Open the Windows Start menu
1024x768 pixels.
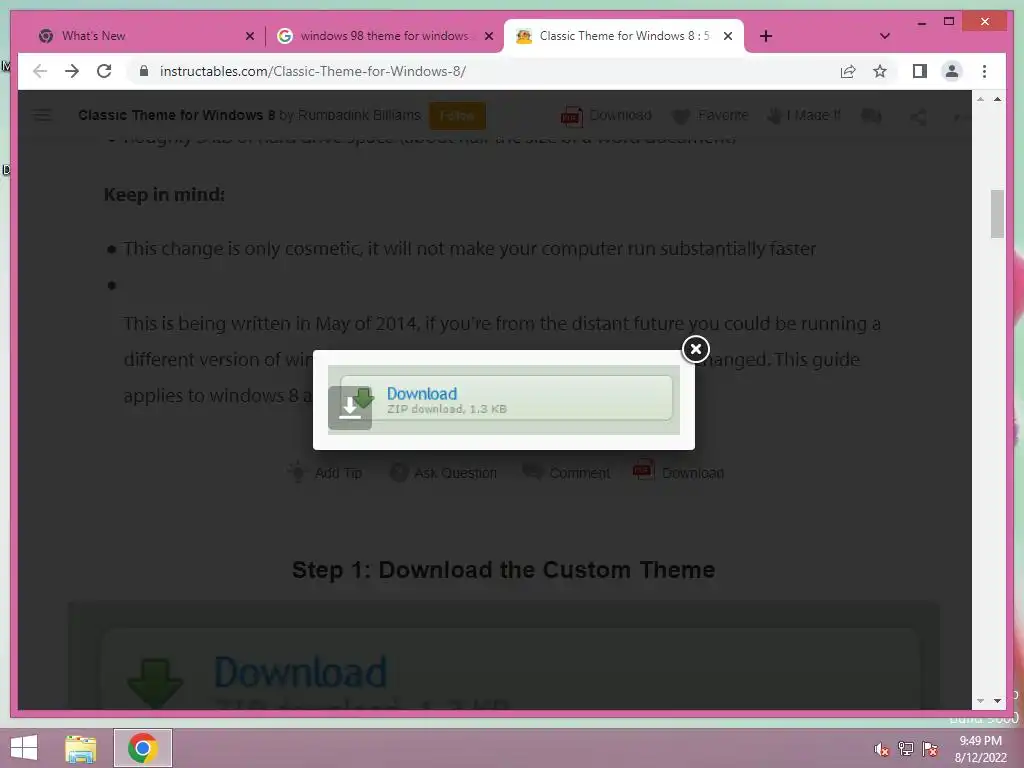[24, 748]
